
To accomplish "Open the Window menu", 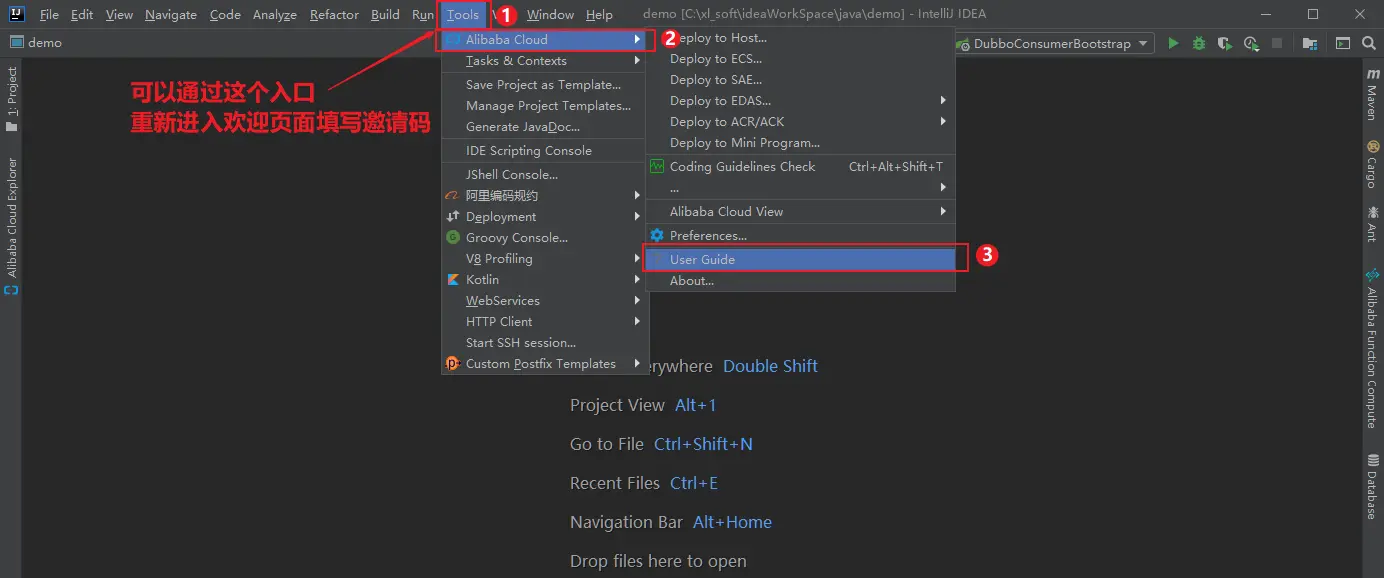I will [x=551, y=15].
